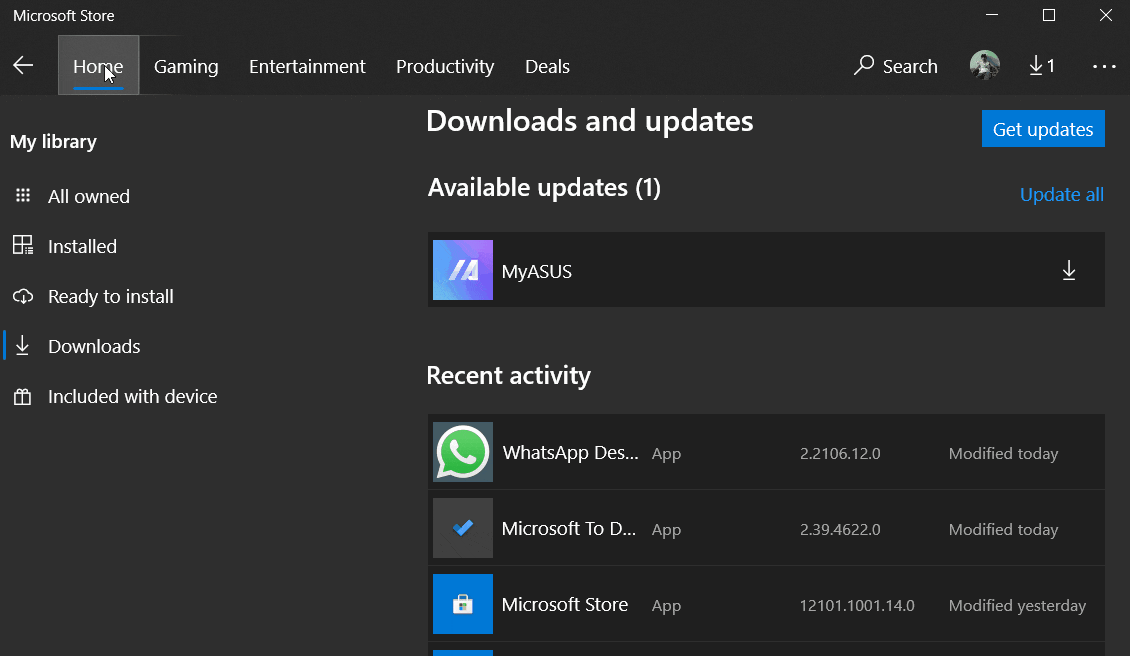Viewport: 1130px width, 656px height.
Task: Select the Deals tab
Action: tap(547, 66)
